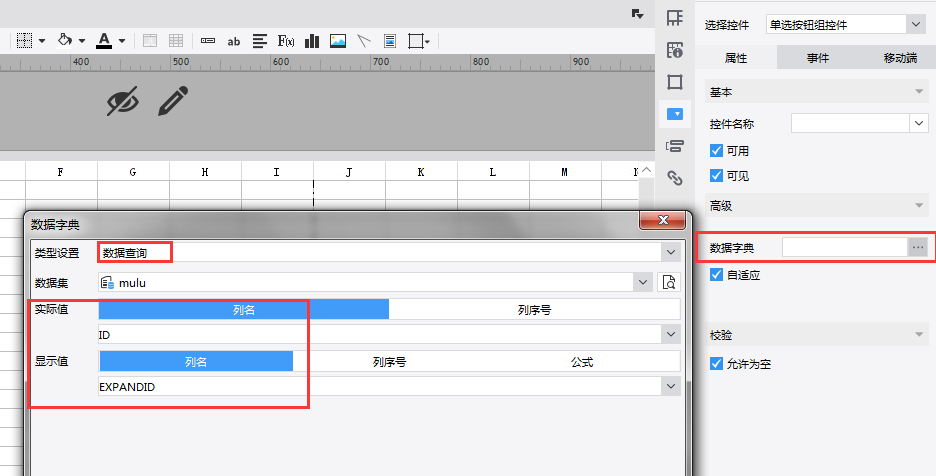Click the spreadsheet scroll up arrow
This screenshot has height=476, width=936.
(646, 171)
